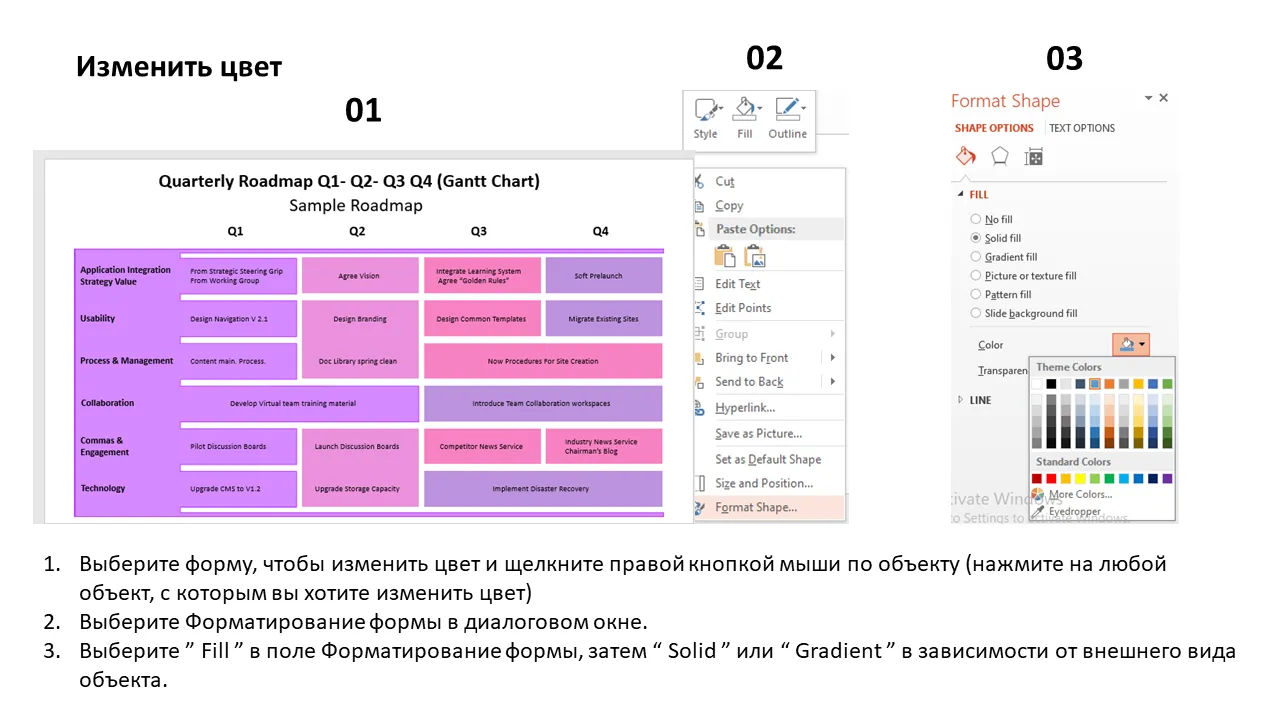Viewport: 1280px width, 720px height.
Task: Select the No fill radio button
Action: tap(976, 219)
